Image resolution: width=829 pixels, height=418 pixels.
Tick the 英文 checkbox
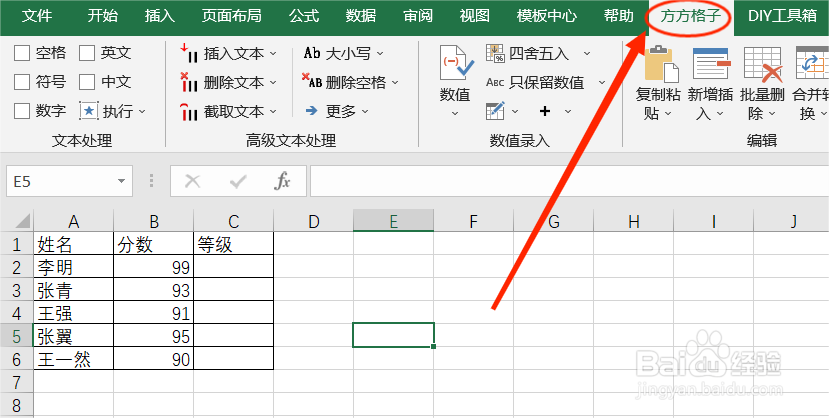[87, 53]
